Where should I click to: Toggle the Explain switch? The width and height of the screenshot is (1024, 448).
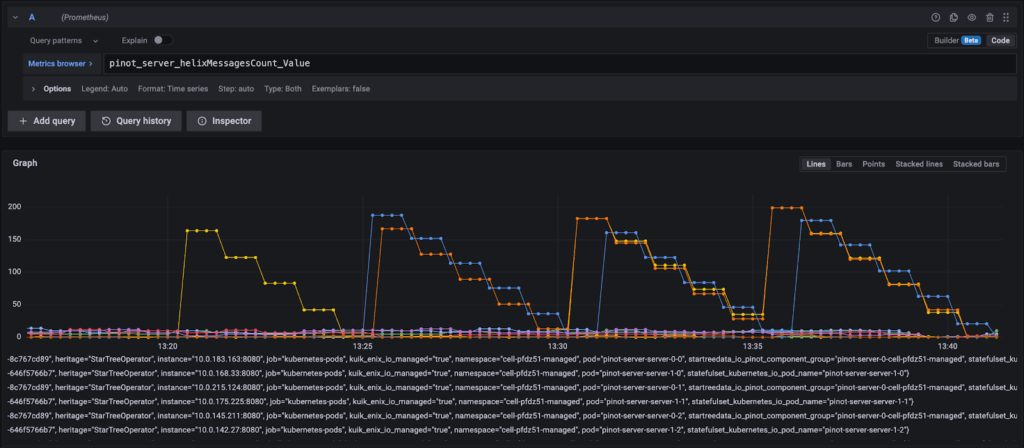pos(162,41)
